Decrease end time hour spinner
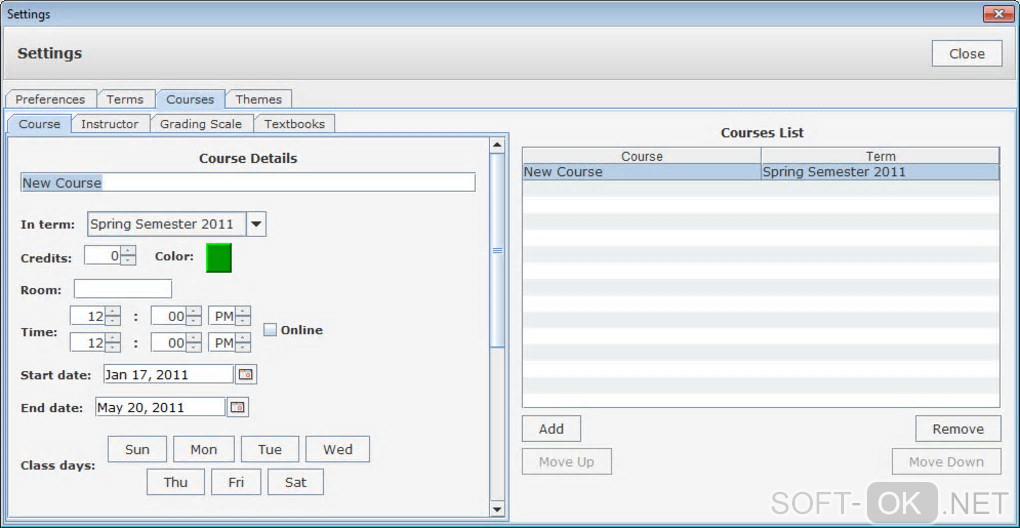 coord(113,347)
